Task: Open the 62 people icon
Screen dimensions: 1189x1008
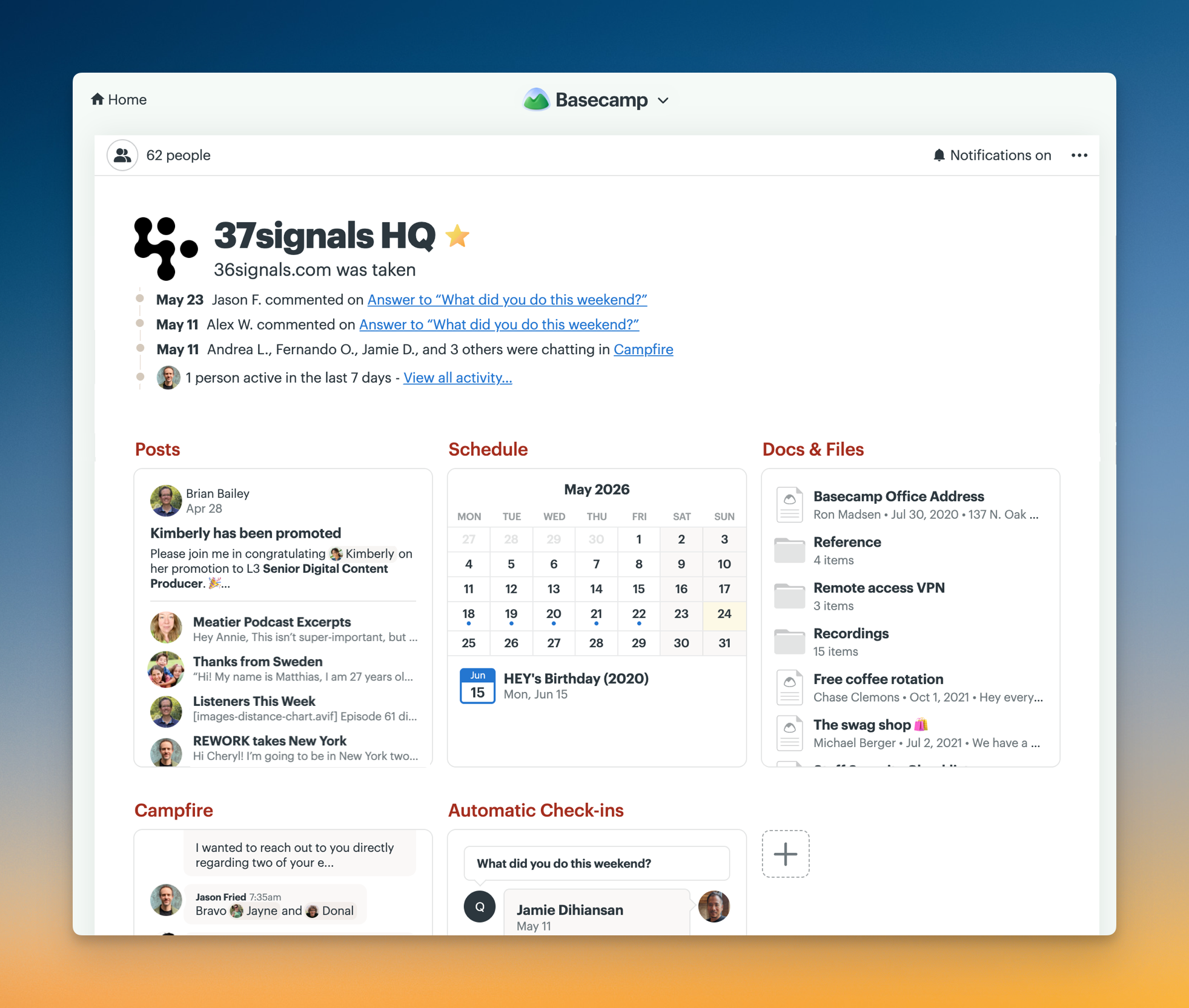Action: 122,156
